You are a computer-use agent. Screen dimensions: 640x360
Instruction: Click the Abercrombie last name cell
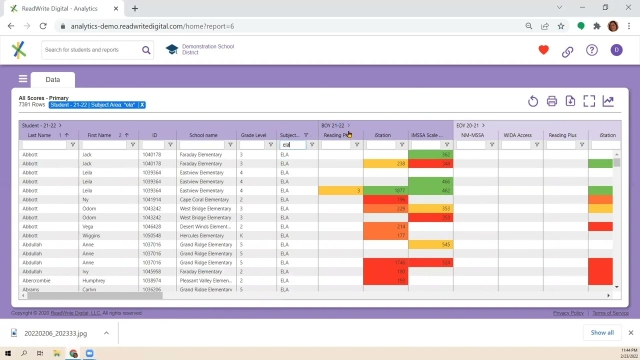click(49, 280)
